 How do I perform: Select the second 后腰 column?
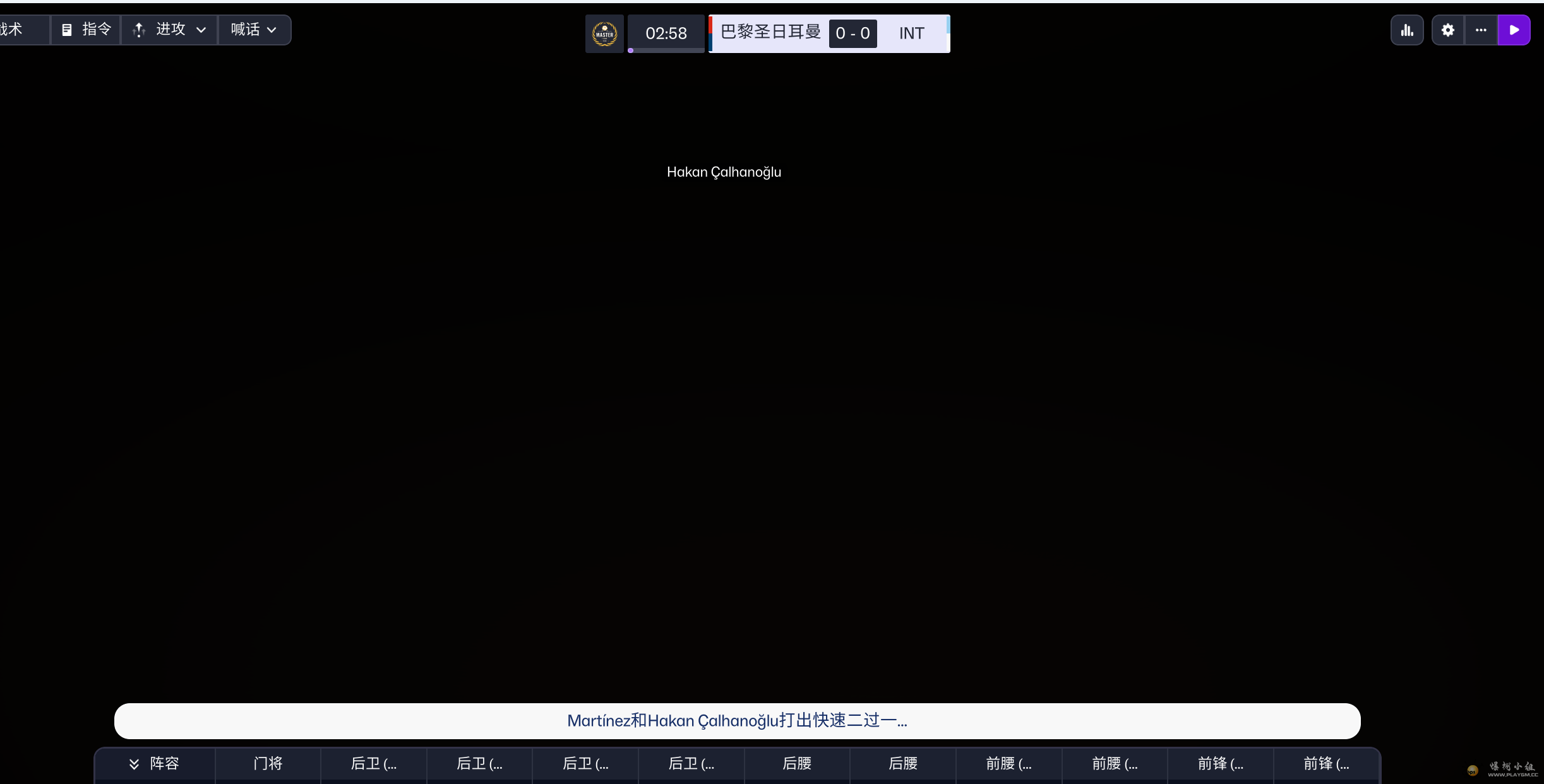click(903, 764)
